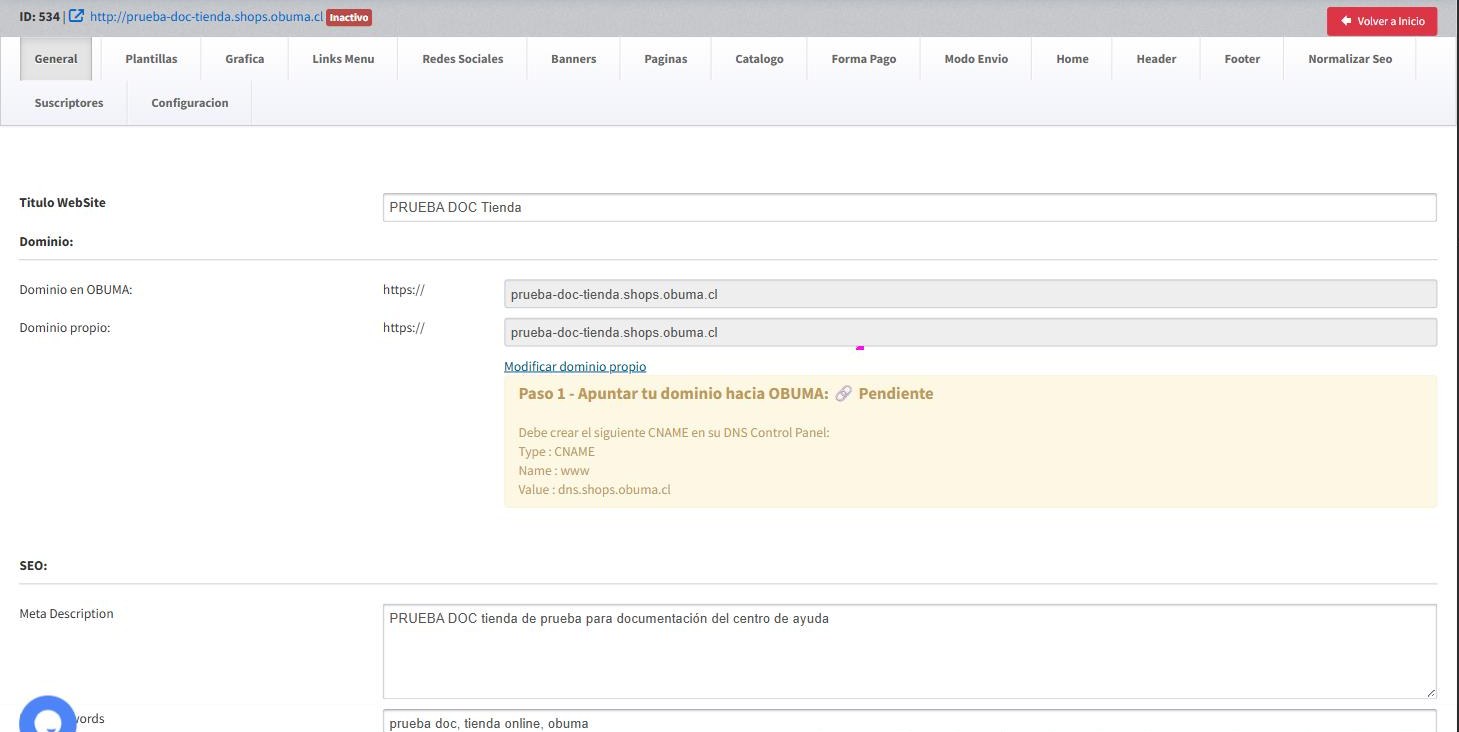Open the Configuracion tab

[190, 103]
